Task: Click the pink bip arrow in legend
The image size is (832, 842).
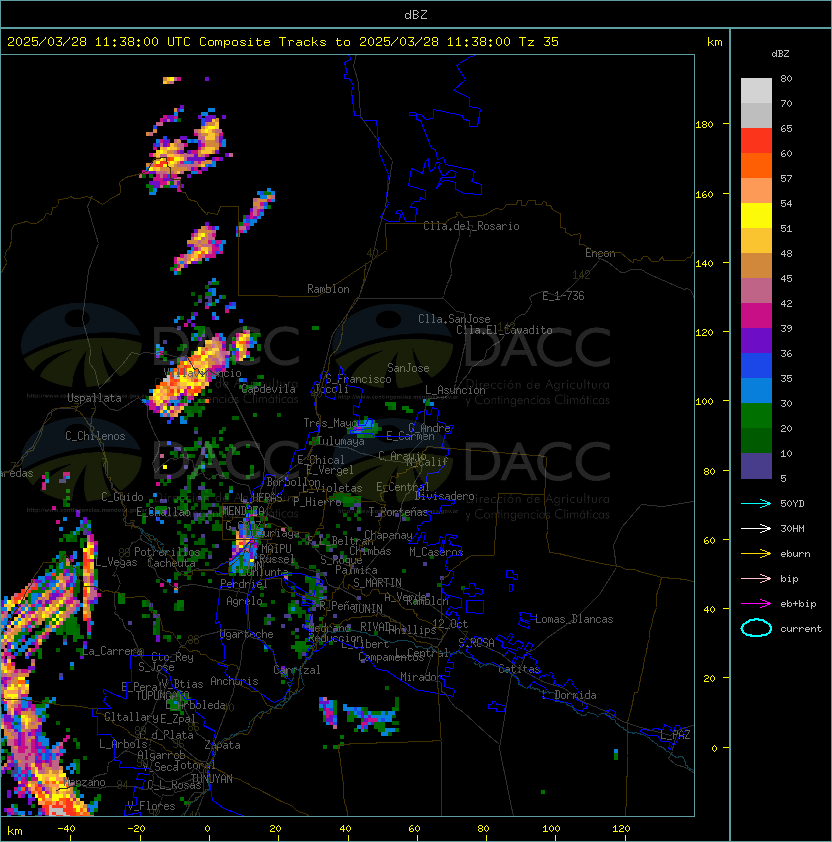Action: pos(756,579)
